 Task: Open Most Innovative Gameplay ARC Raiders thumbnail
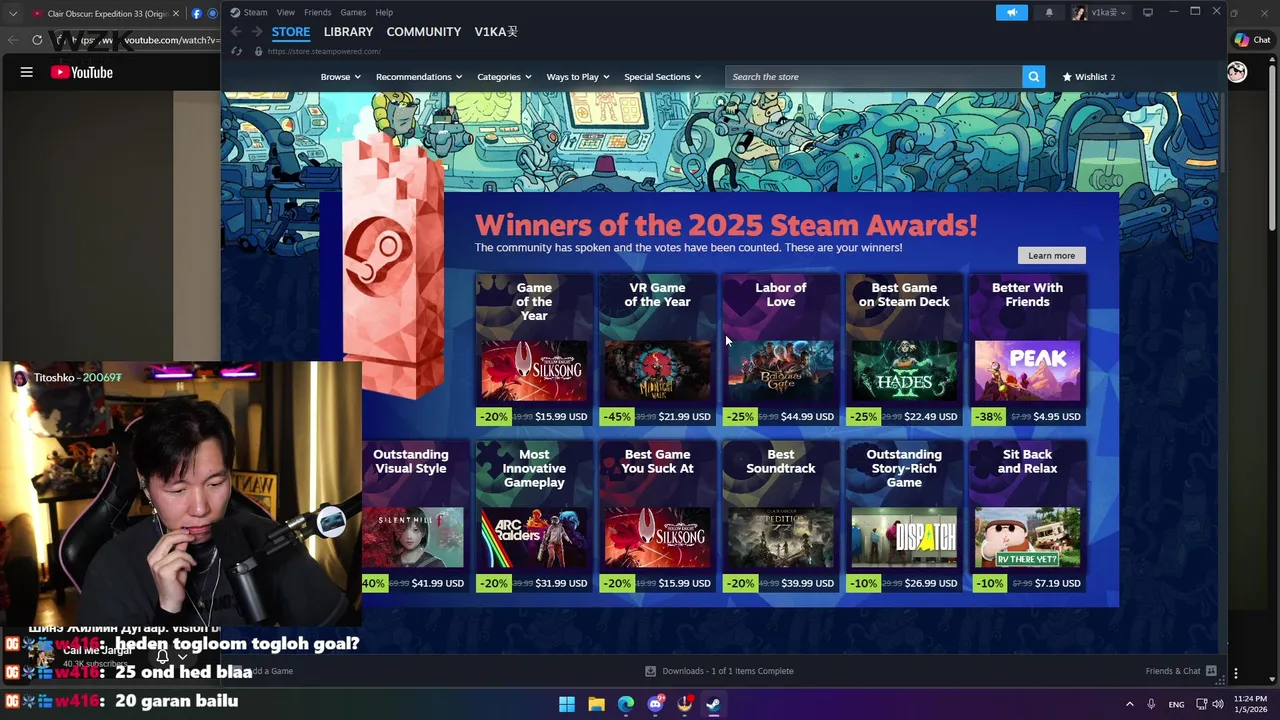pos(534,537)
